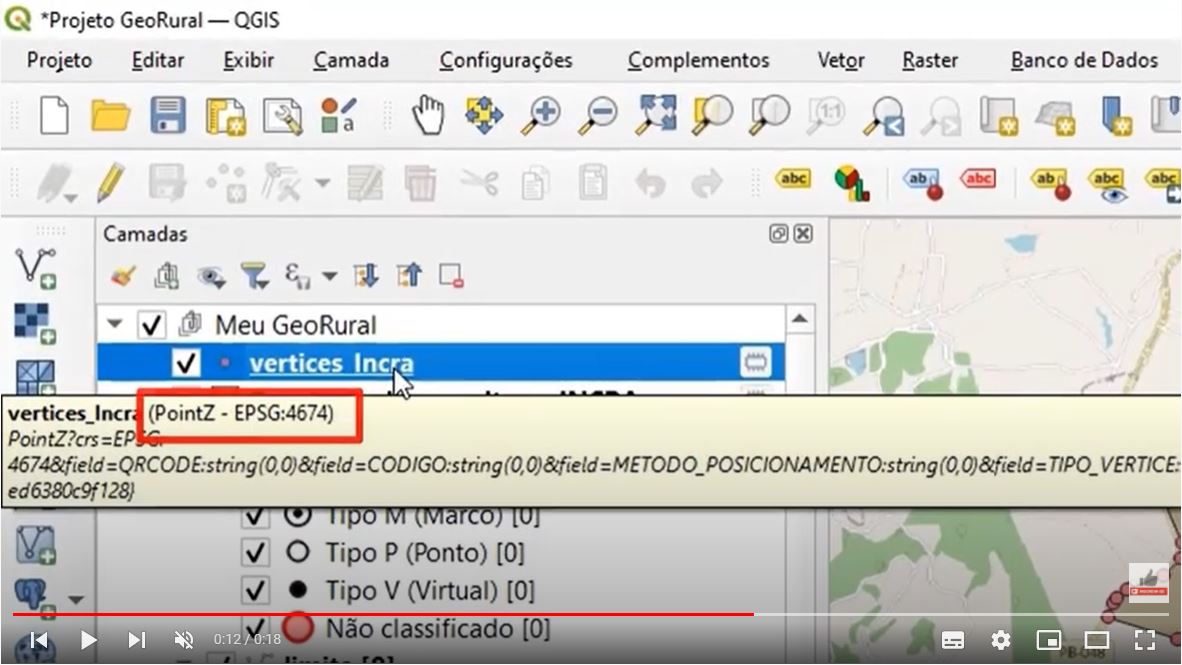Toggle vertices_Incra layer visibility checkbox
The width and height of the screenshot is (1182, 665).
[185, 363]
